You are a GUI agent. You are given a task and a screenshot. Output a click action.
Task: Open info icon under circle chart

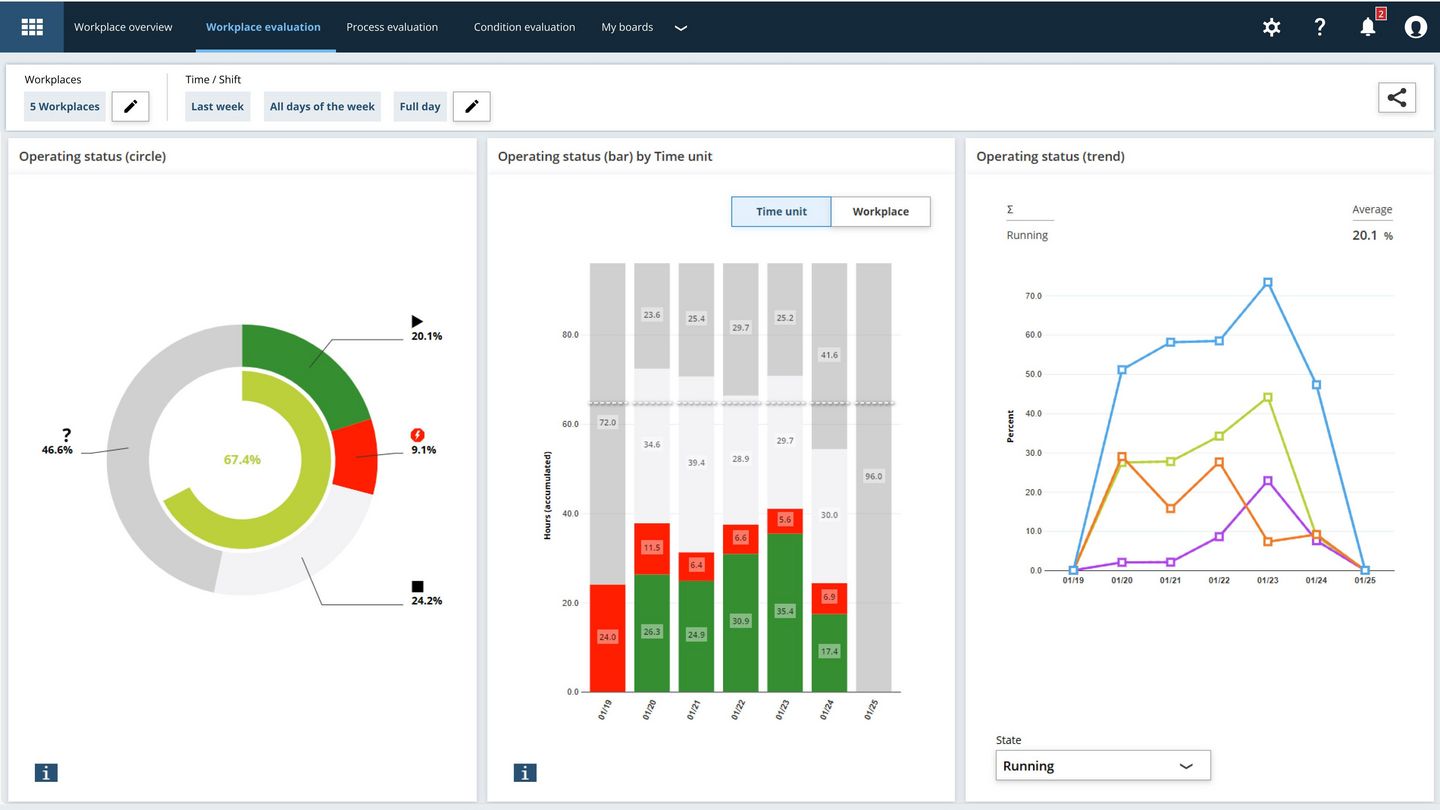(46, 772)
